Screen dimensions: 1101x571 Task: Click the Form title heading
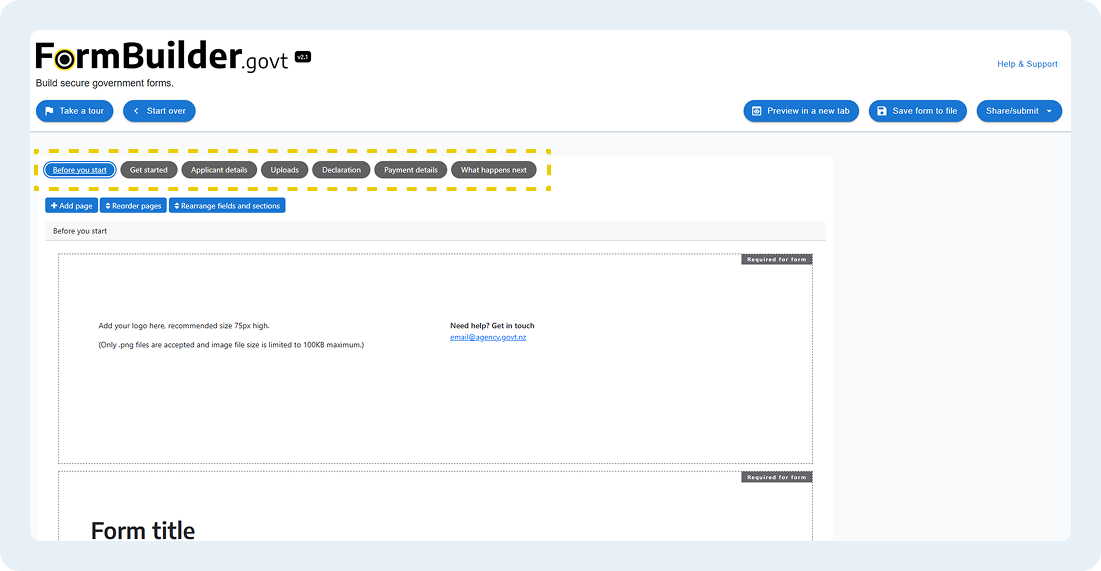point(143,530)
